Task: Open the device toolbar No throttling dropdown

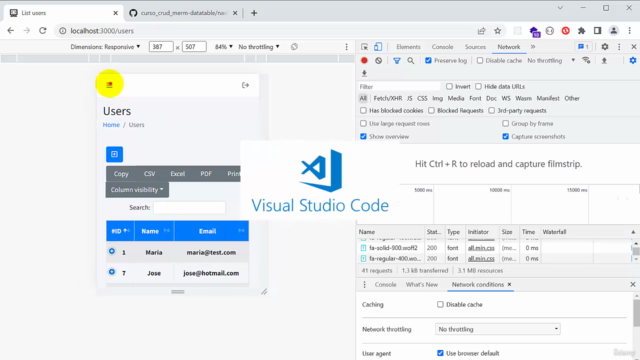Action: tap(259, 47)
